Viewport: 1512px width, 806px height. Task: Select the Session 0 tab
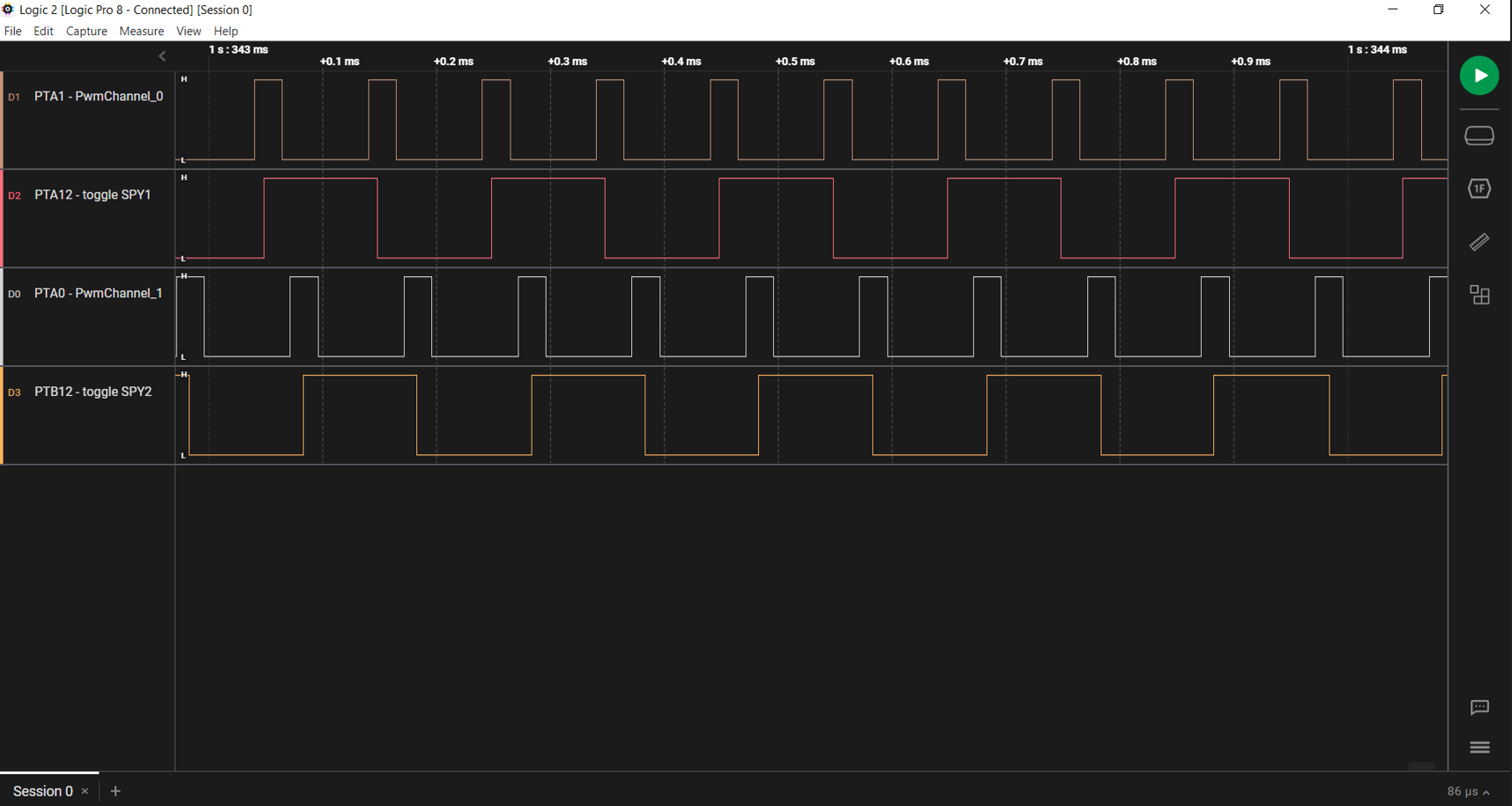pos(42,791)
